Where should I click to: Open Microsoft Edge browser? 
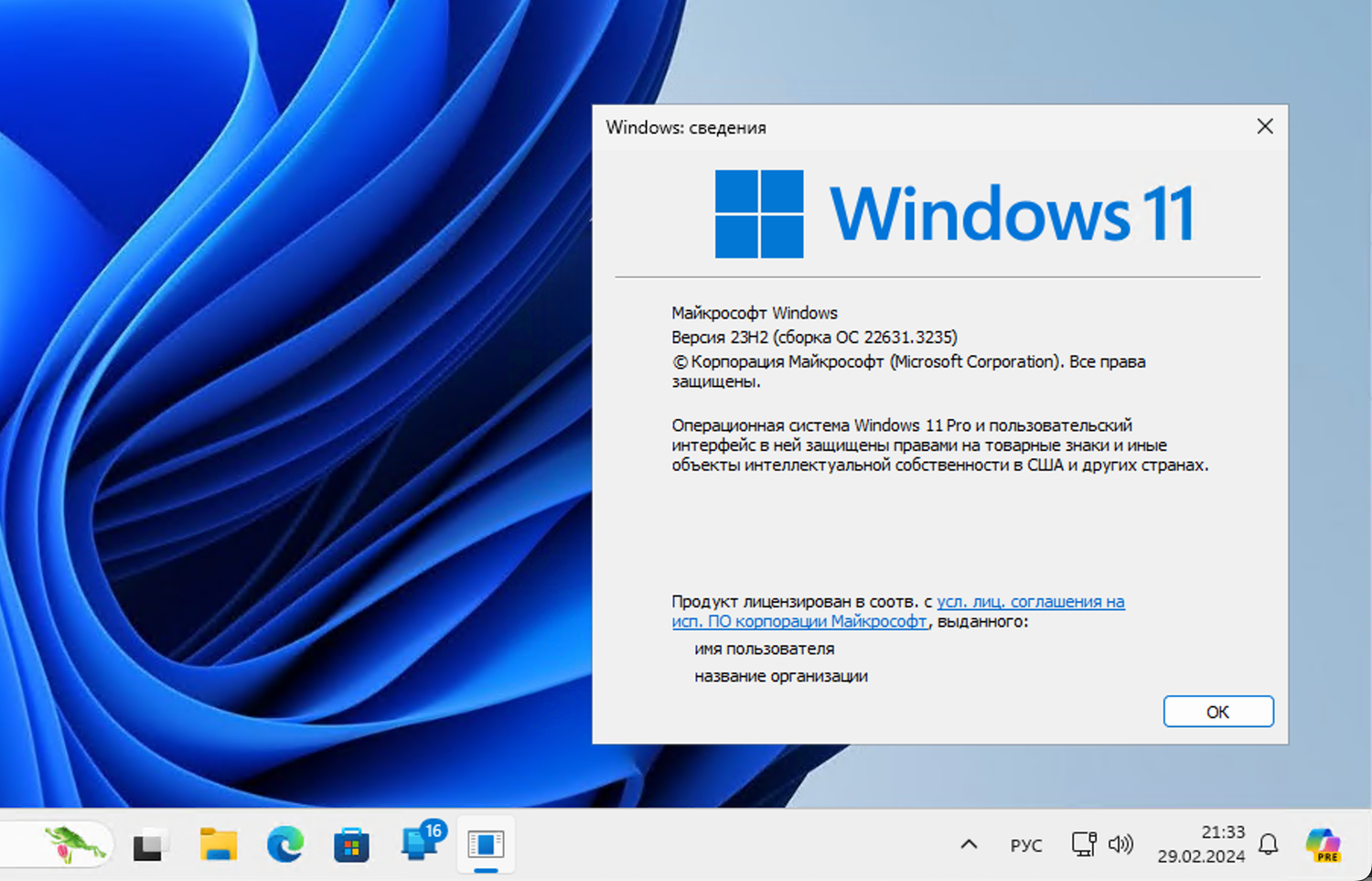point(285,844)
